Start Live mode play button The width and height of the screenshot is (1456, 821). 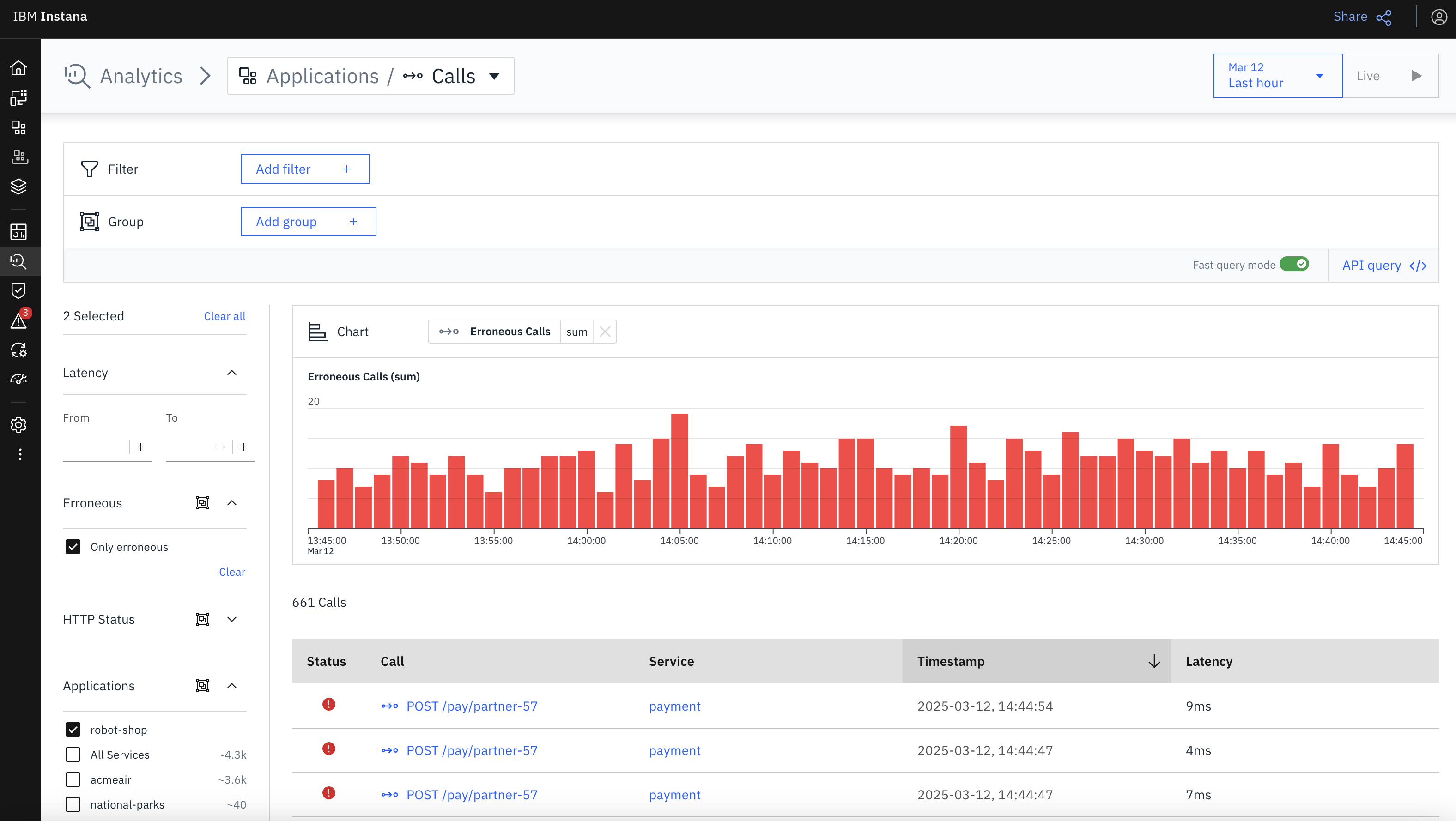(1416, 76)
